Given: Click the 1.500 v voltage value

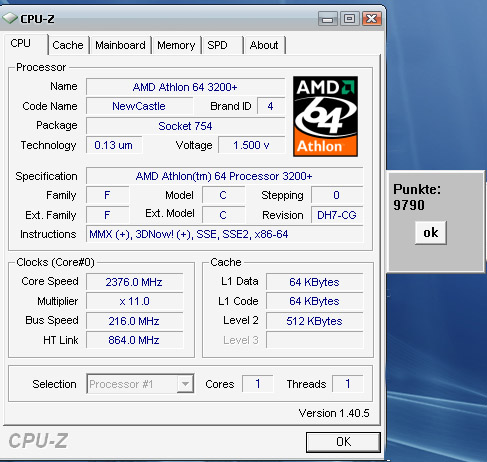Looking at the screenshot, I should click(x=251, y=145).
